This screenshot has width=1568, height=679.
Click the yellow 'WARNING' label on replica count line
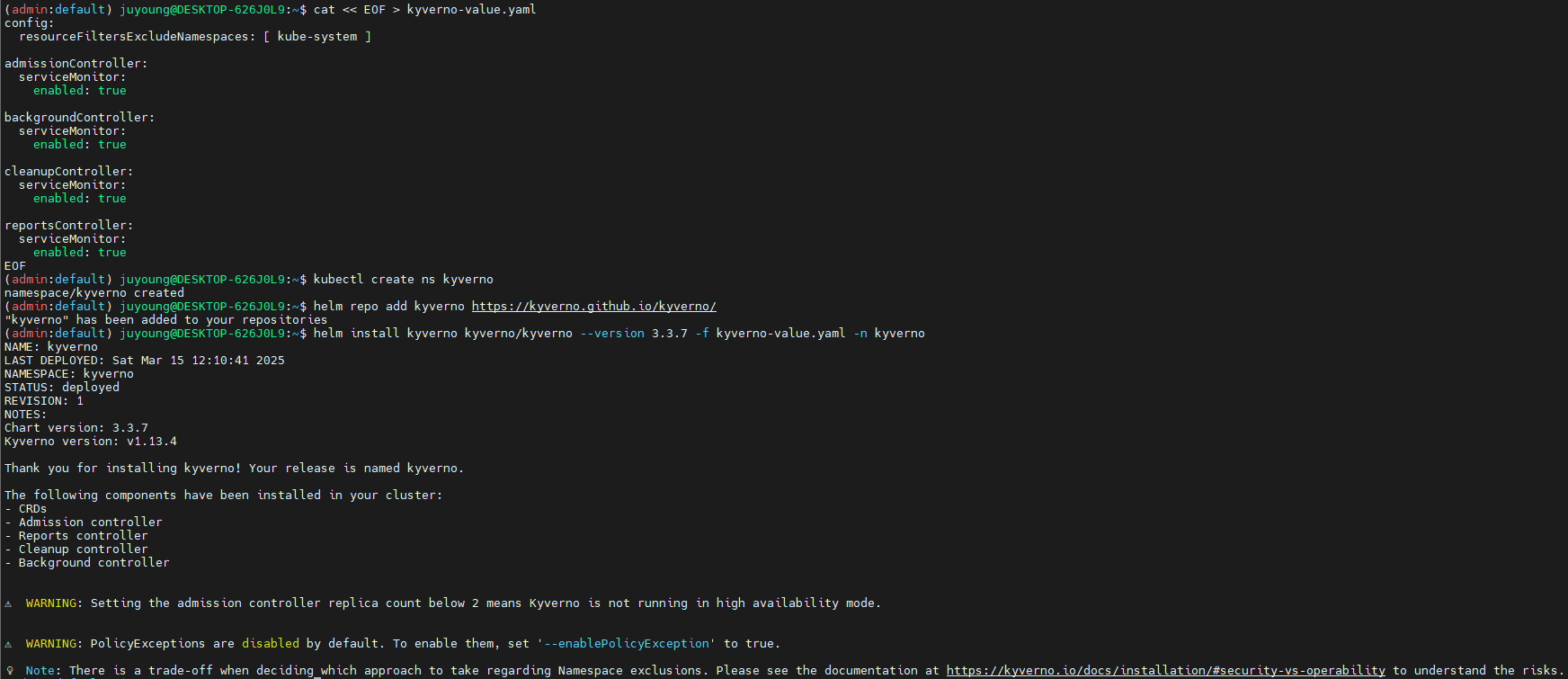click(51, 603)
